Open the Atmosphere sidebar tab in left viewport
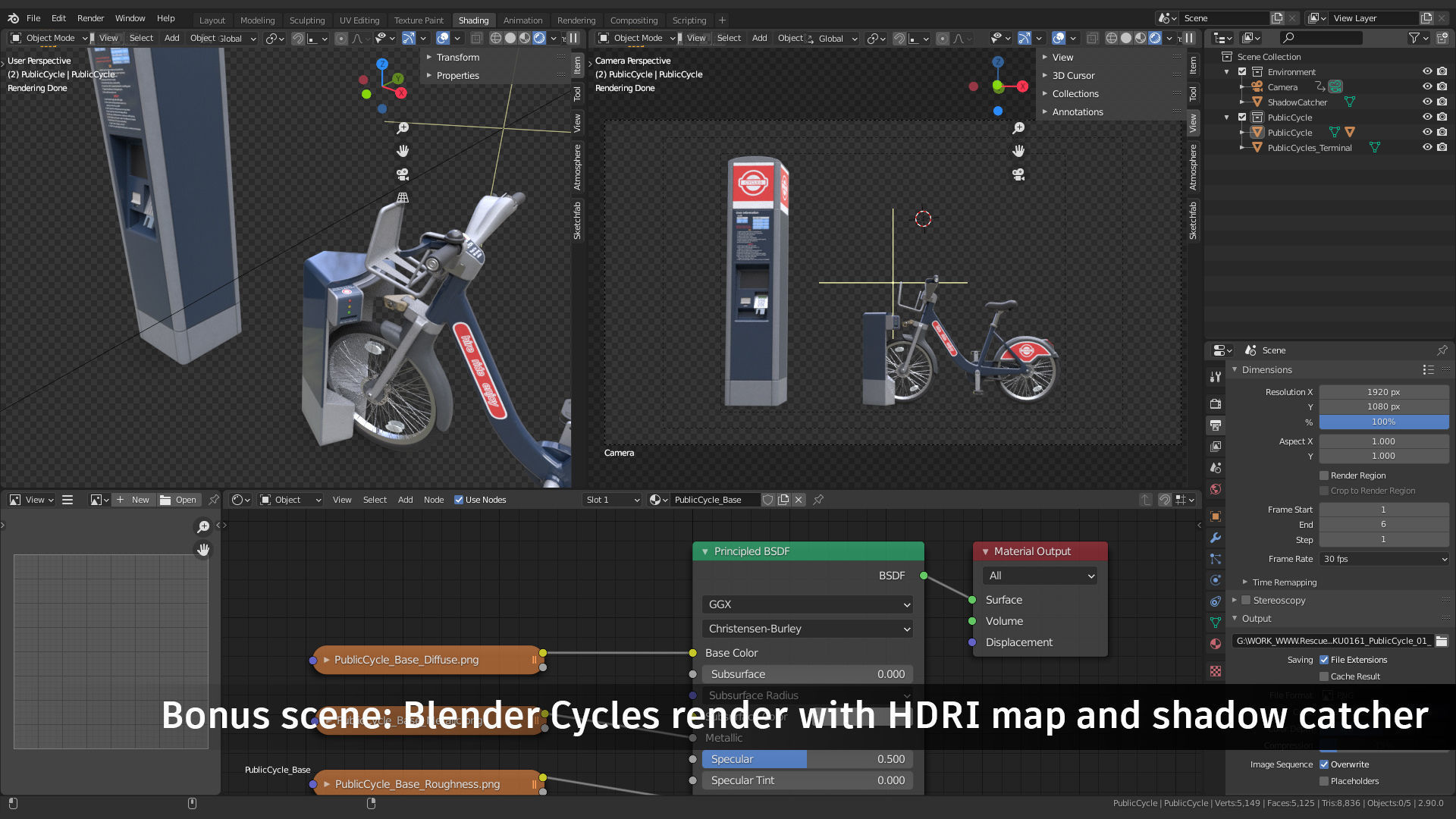The width and height of the screenshot is (1456, 819). point(577,168)
